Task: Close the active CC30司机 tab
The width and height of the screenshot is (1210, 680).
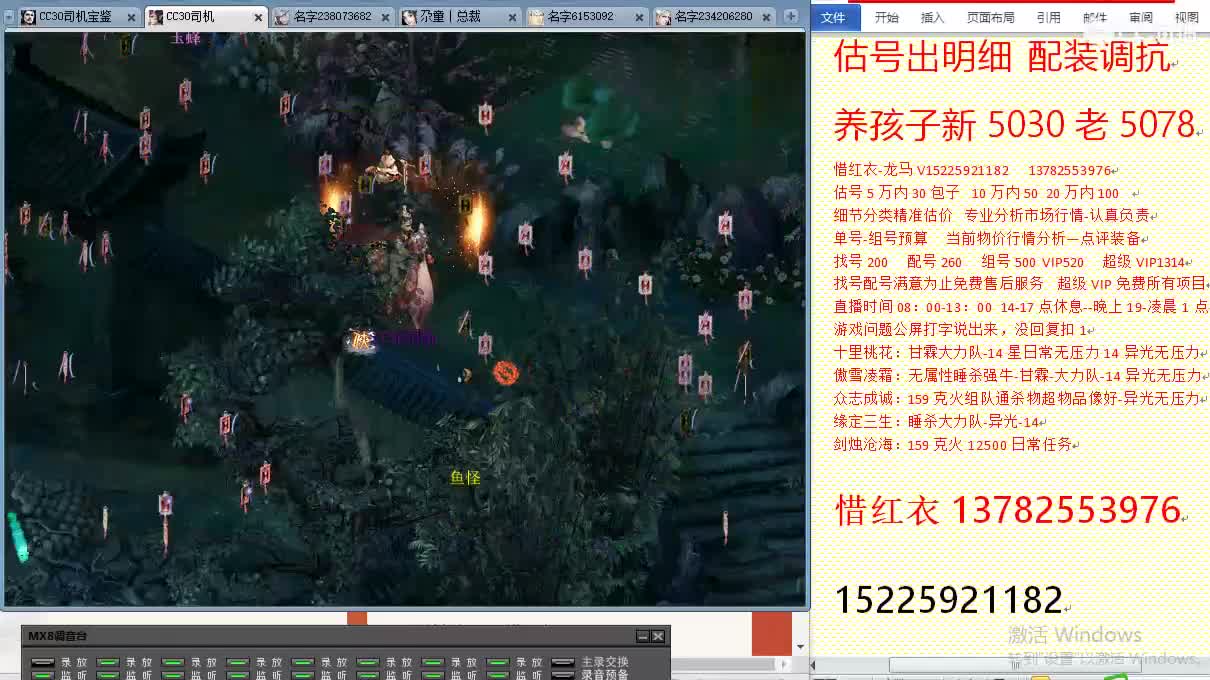Action: click(x=259, y=17)
